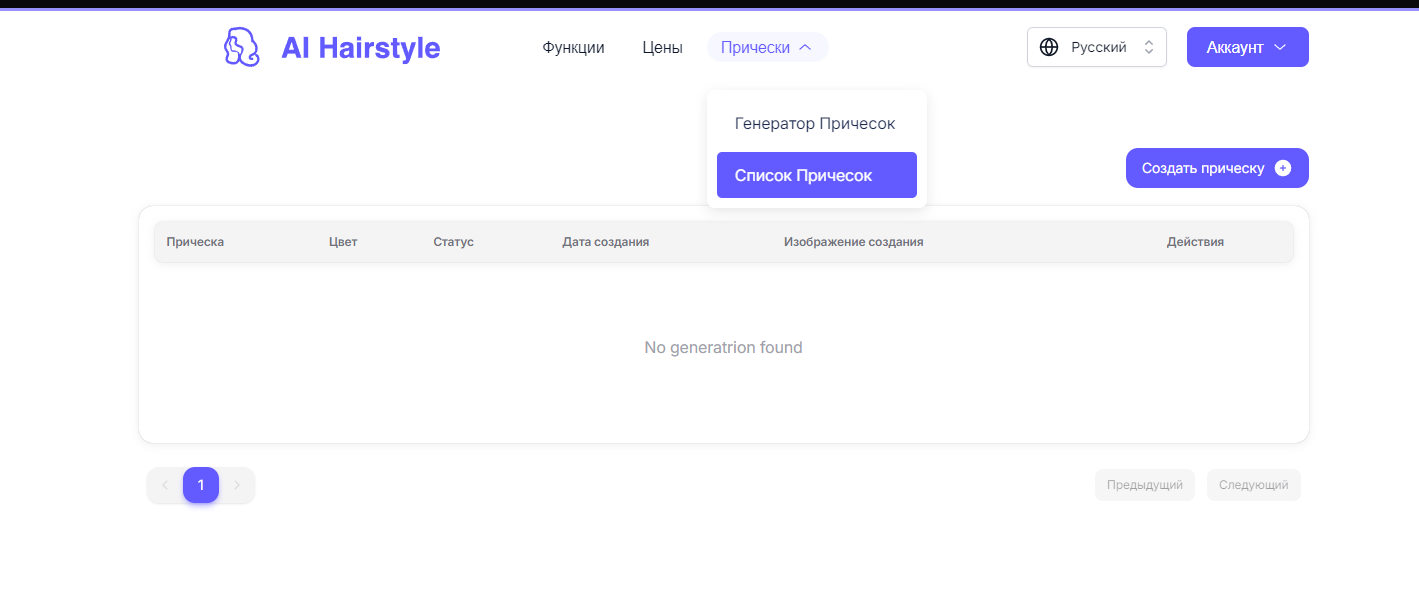Click the Предыдущий button

(x=1145, y=485)
